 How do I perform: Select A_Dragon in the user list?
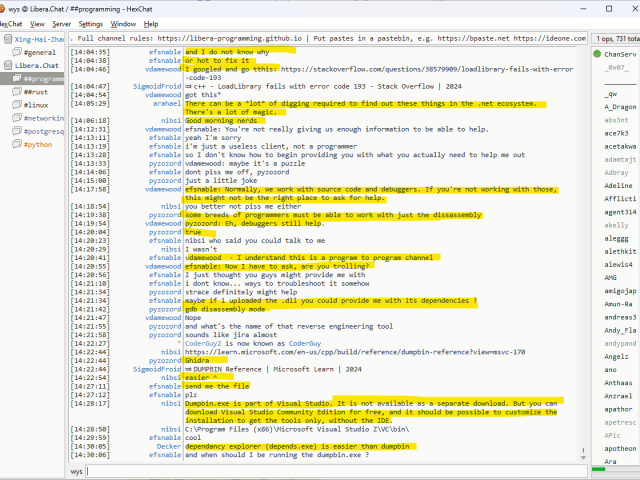619,106
